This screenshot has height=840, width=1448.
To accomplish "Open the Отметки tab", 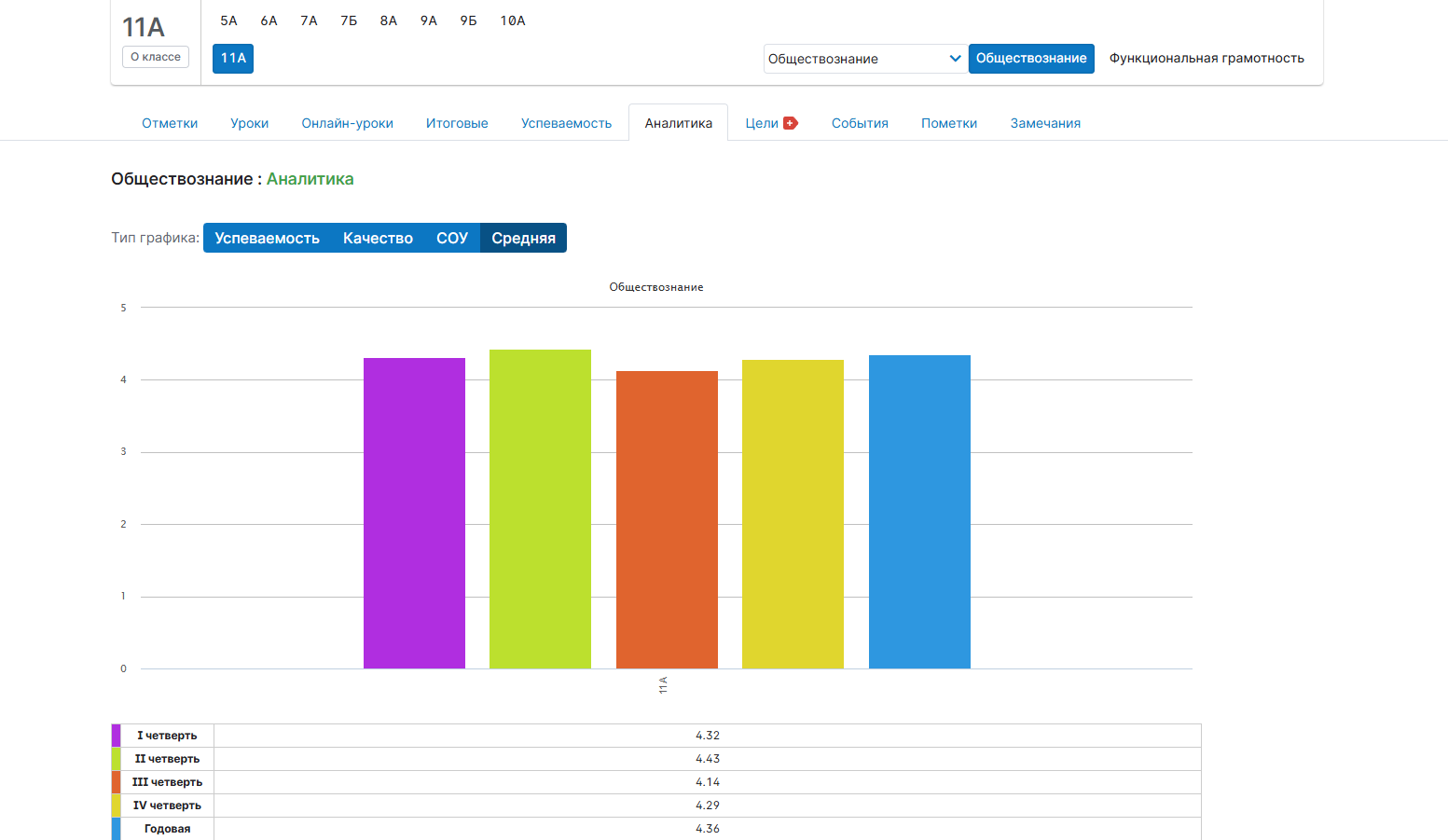I will point(170,123).
